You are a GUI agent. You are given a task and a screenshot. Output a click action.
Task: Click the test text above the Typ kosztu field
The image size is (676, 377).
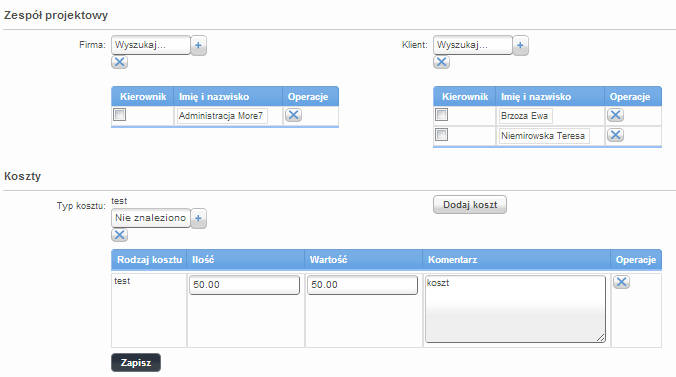pyautogui.click(x=119, y=201)
